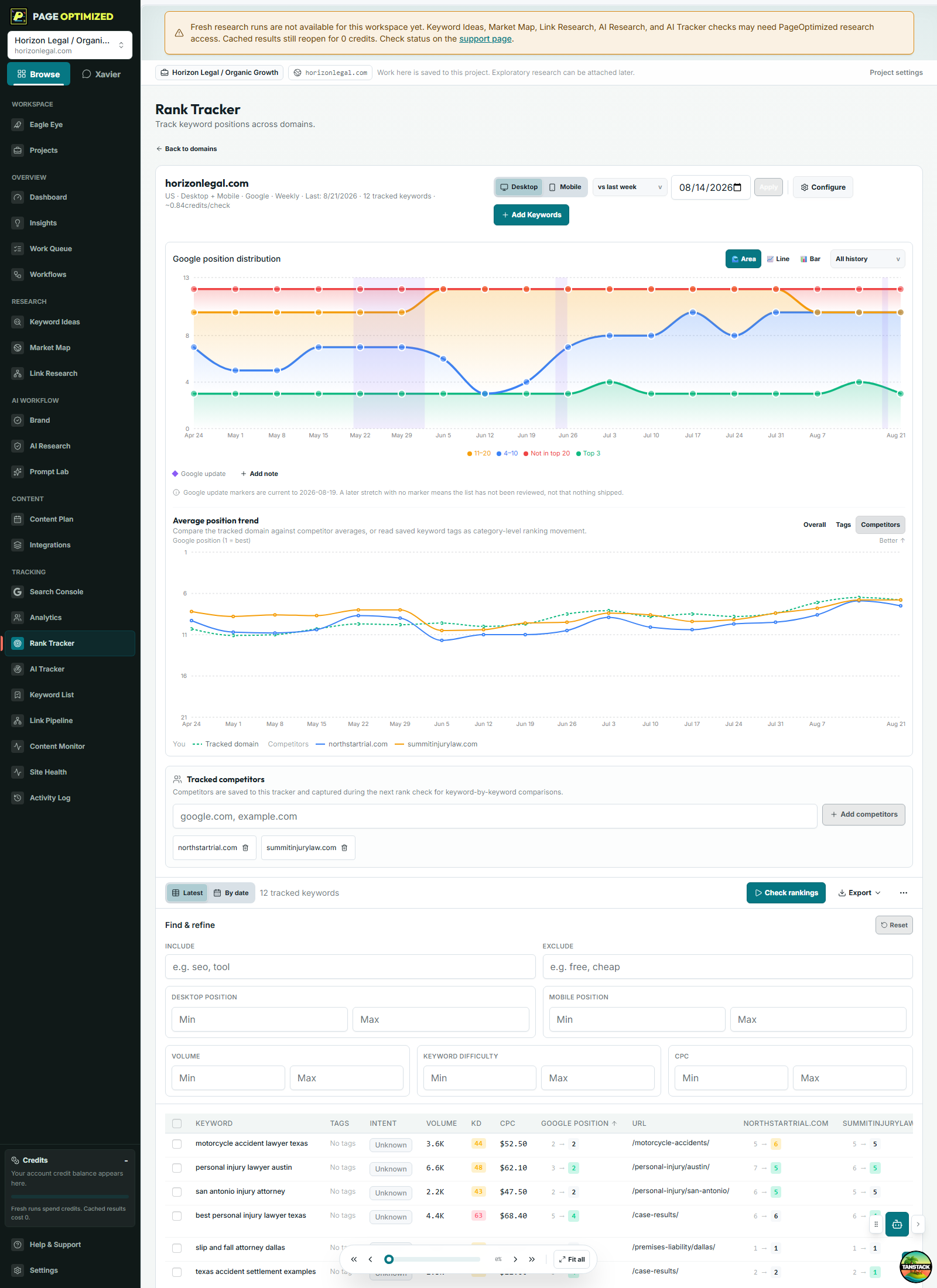Click Check rankings button
The height and width of the screenshot is (1288, 937).
click(x=786, y=893)
